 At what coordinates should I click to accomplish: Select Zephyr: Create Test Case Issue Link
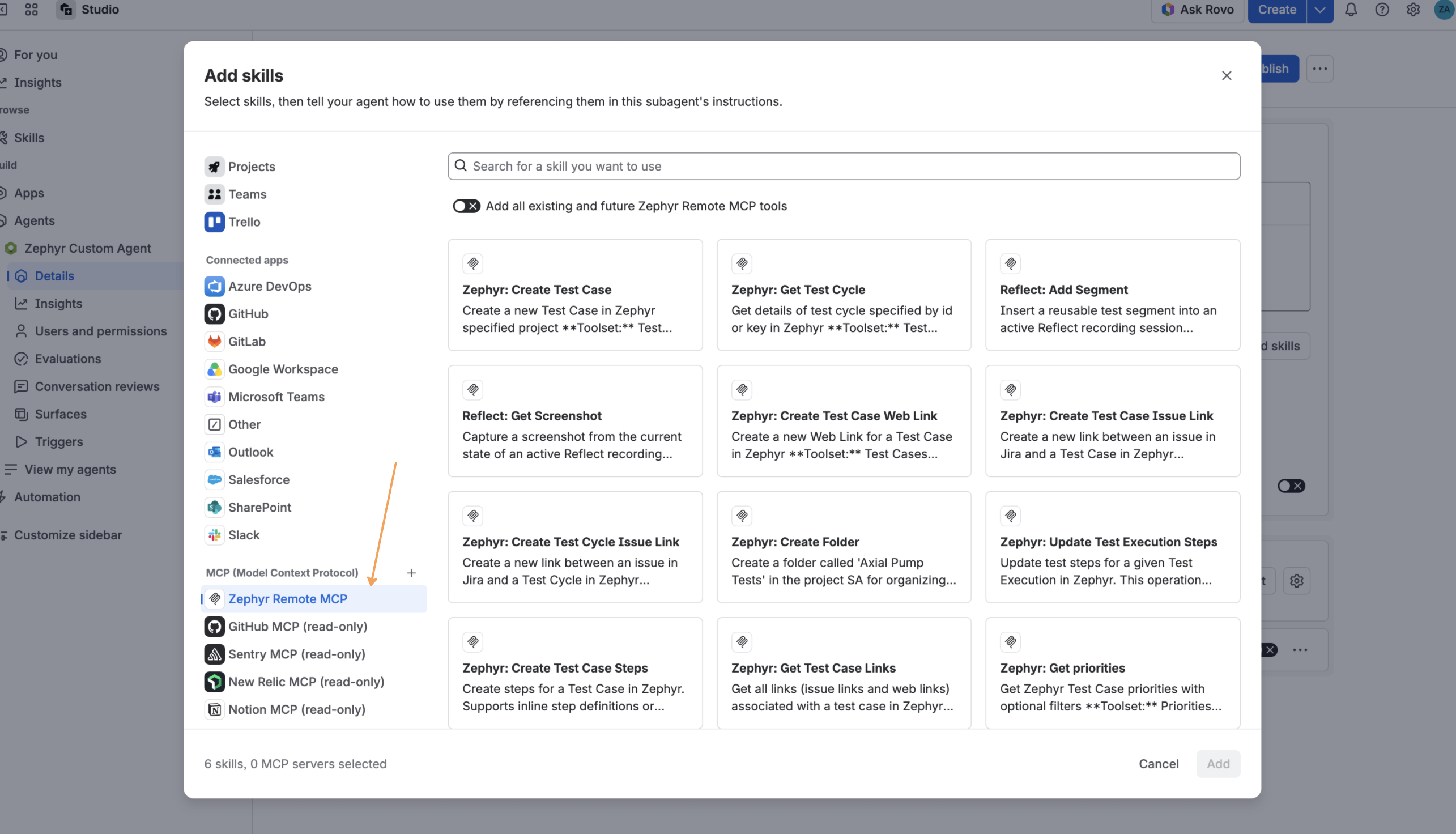click(1112, 420)
